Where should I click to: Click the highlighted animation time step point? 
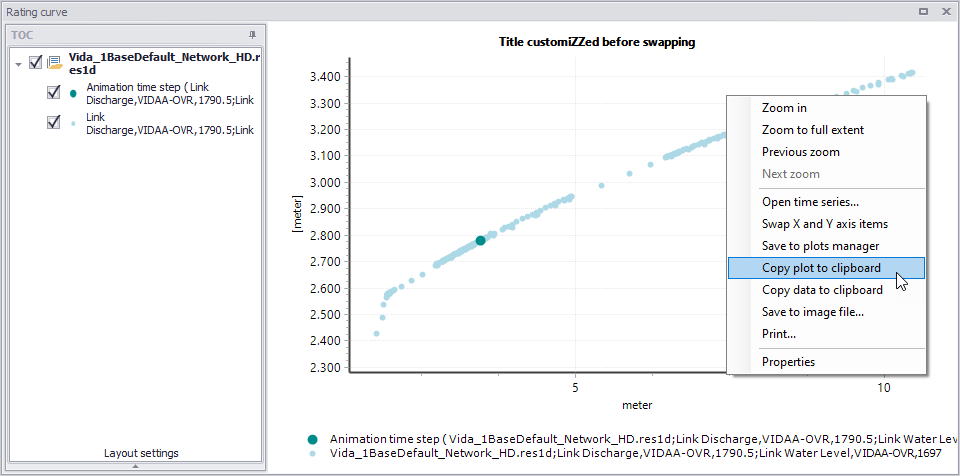tap(481, 241)
